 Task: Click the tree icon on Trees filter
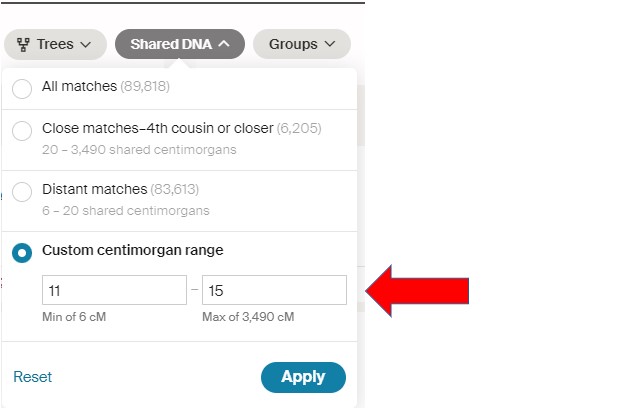(x=23, y=44)
